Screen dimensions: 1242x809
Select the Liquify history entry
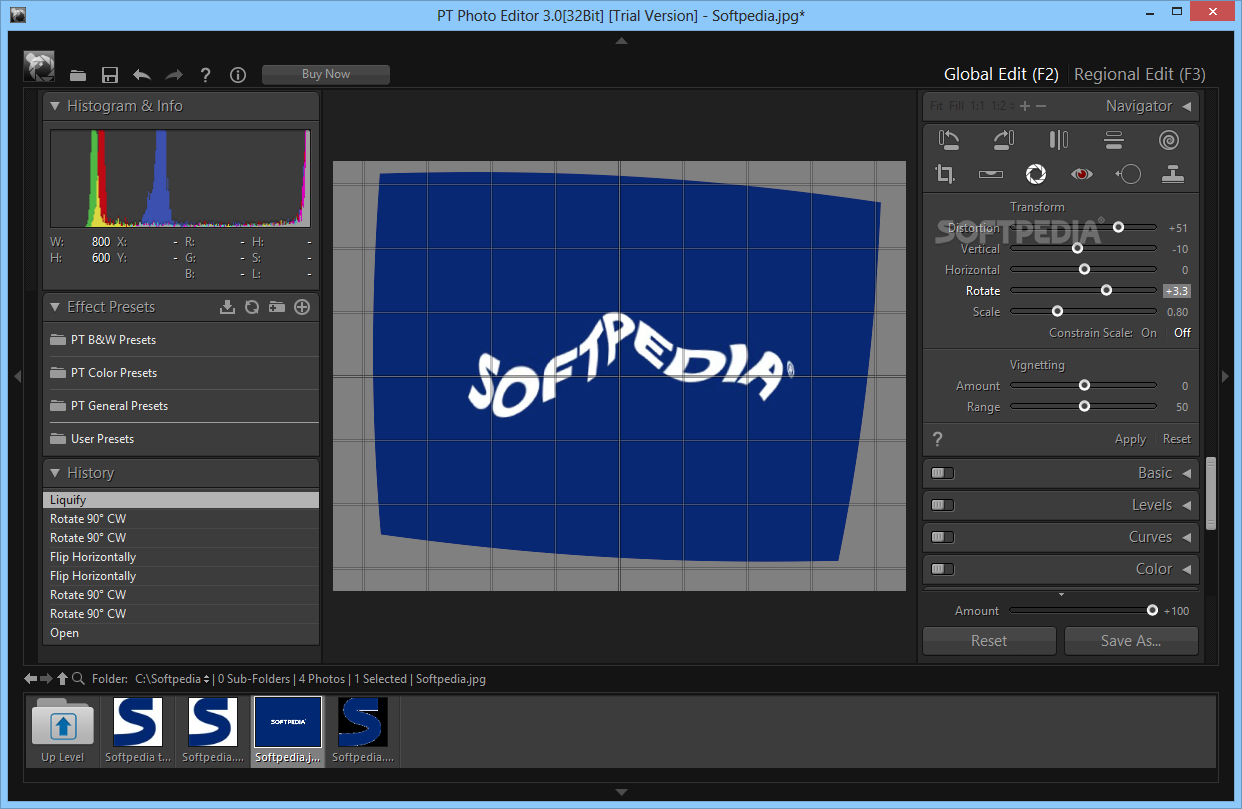(181, 500)
